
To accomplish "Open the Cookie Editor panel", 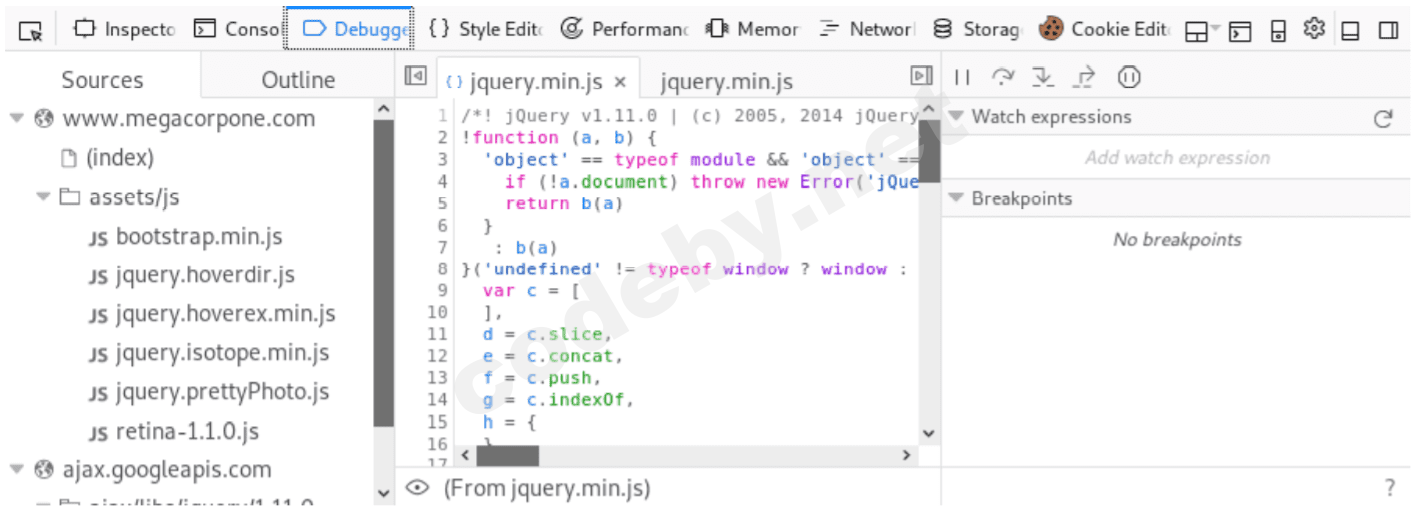I will (x=1105, y=30).
